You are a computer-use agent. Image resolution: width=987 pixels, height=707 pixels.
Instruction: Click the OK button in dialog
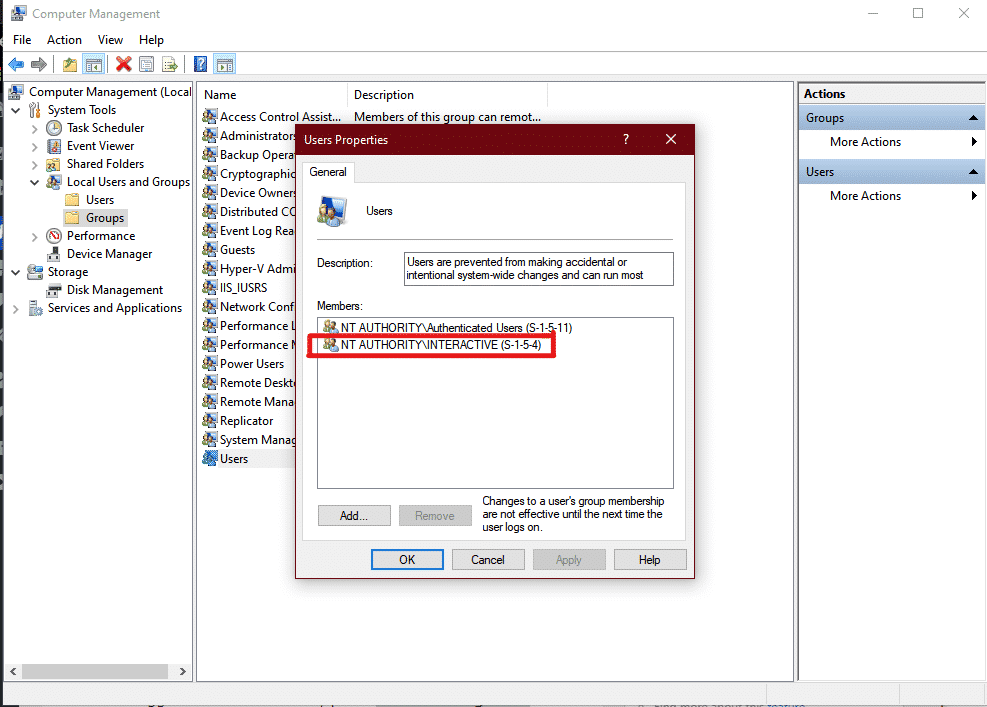[x=407, y=560]
